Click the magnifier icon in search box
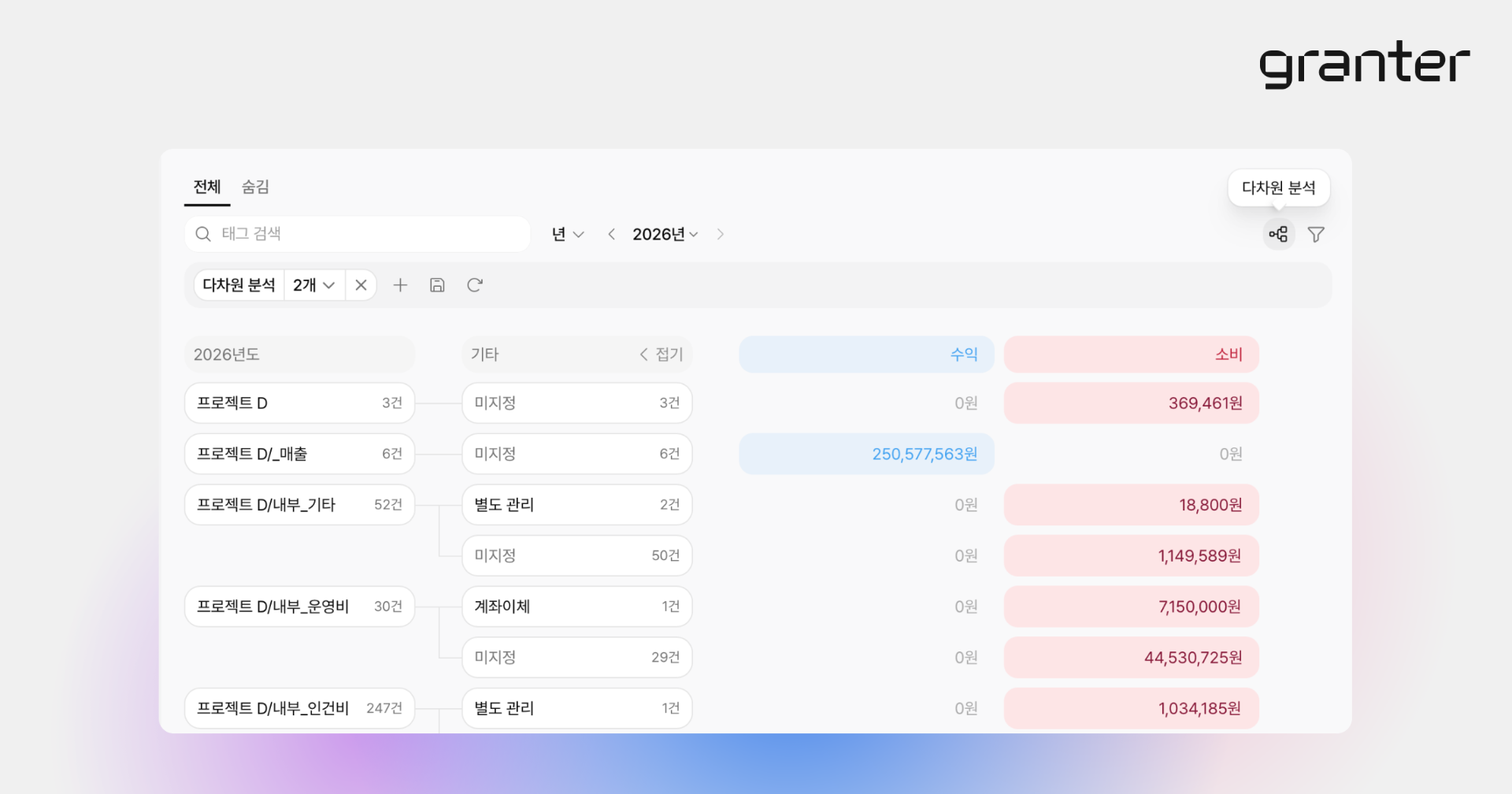1512x794 pixels. click(203, 234)
